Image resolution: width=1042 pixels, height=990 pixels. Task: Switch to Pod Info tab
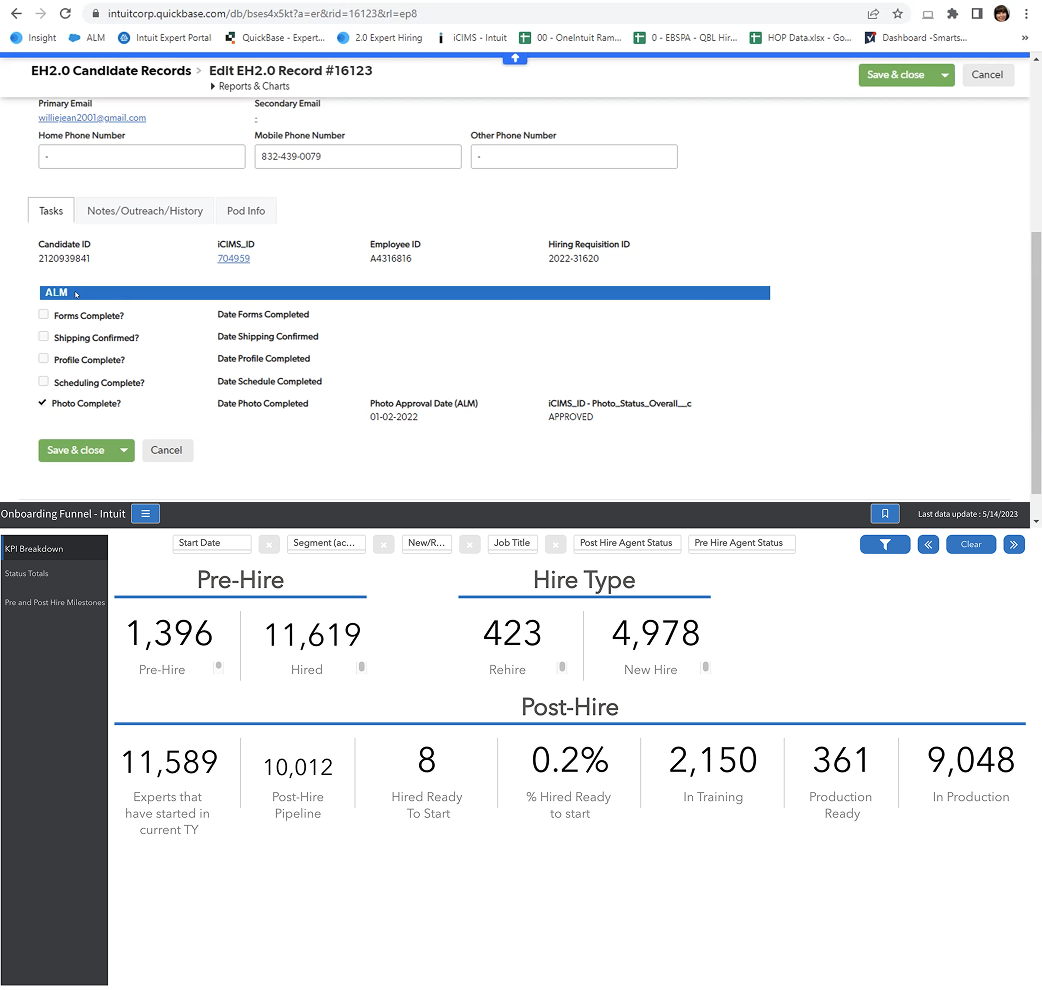click(246, 211)
